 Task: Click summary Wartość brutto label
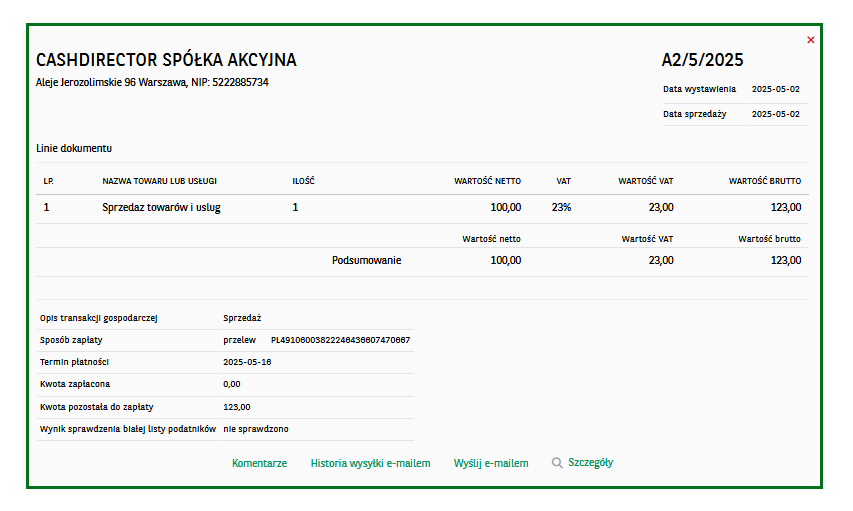[769, 239]
